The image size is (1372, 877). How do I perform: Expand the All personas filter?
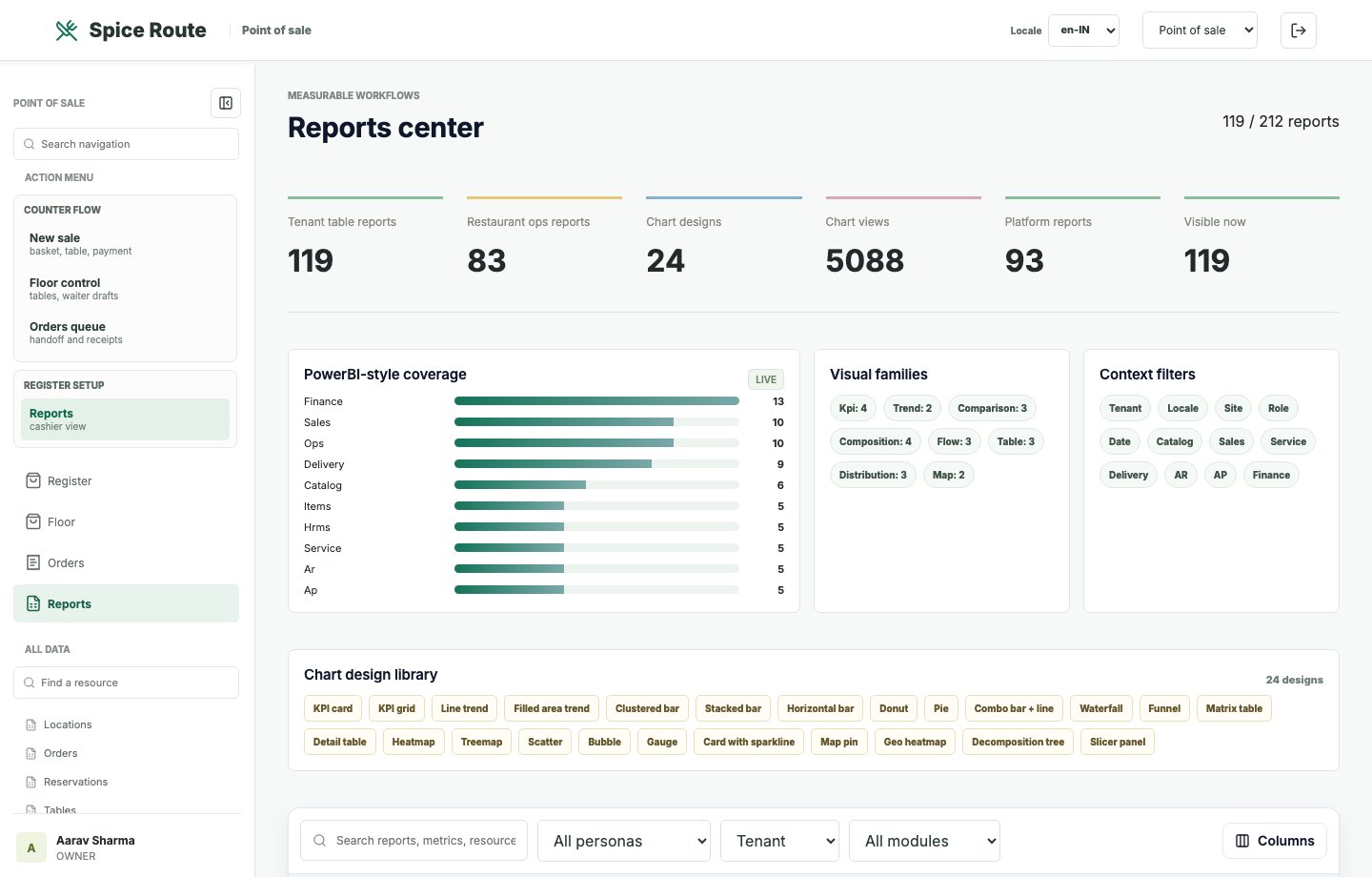tap(624, 841)
